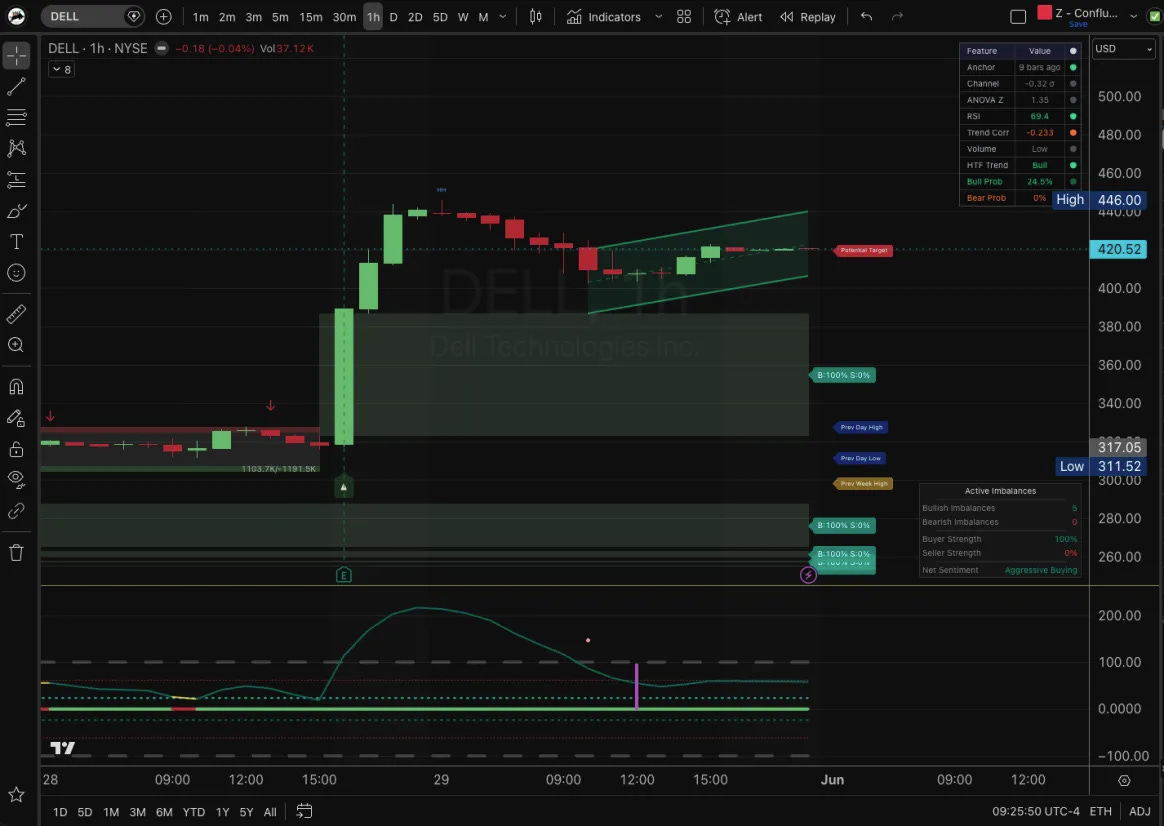Set date range to All
Image resolution: width=1164 pixels, height=826 pixels.
tap(270, 812)
